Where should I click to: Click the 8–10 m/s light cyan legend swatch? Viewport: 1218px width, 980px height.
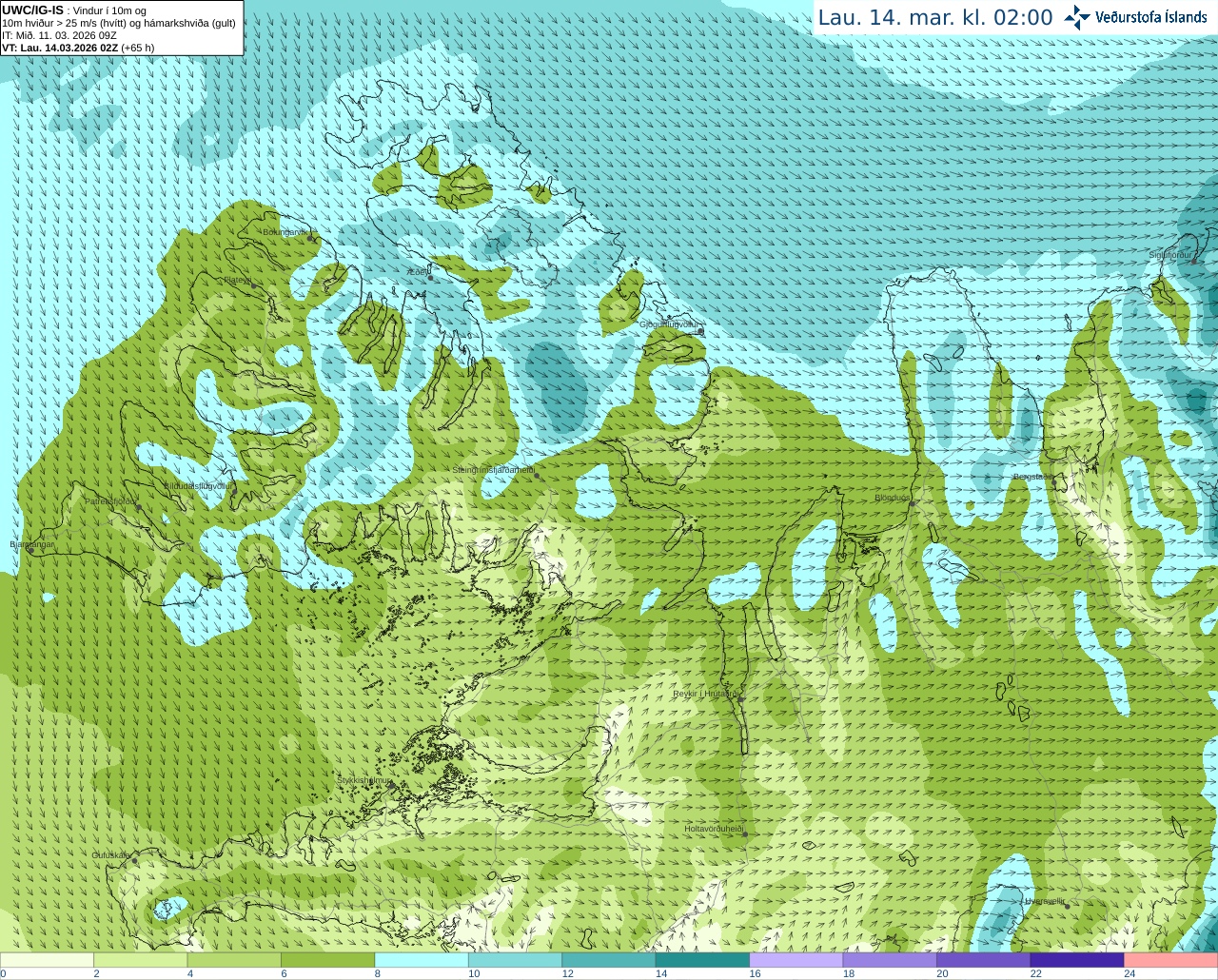coord(422,960)
